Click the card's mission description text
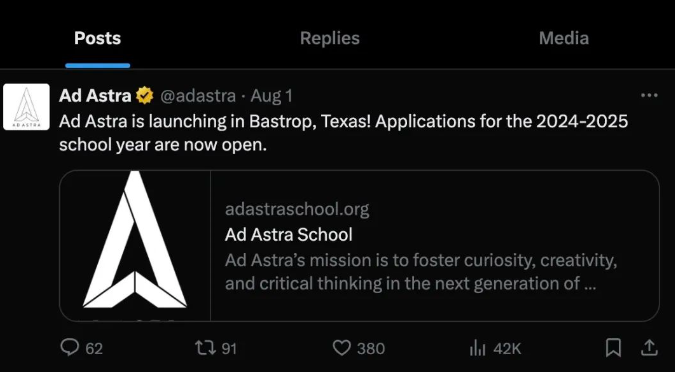675x372 pixels. 421,272
